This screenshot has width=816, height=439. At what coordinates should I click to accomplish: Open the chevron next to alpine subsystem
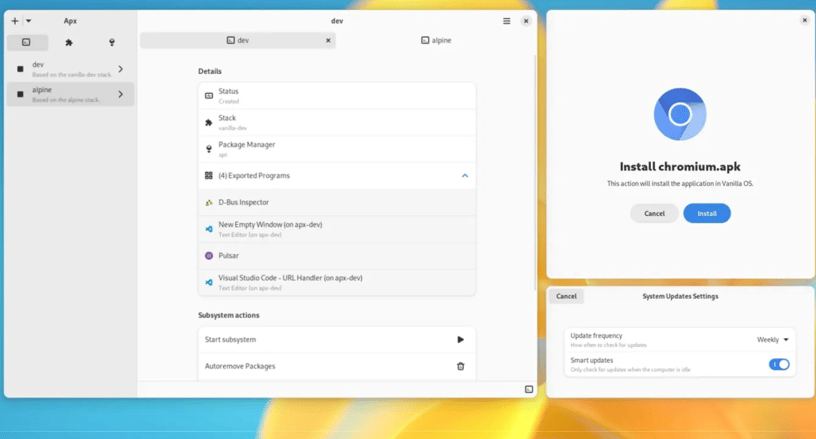click(121, 94)
